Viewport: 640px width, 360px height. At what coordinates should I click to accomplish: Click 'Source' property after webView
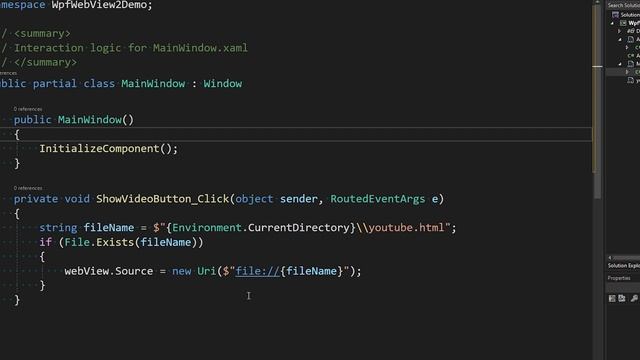134,271
